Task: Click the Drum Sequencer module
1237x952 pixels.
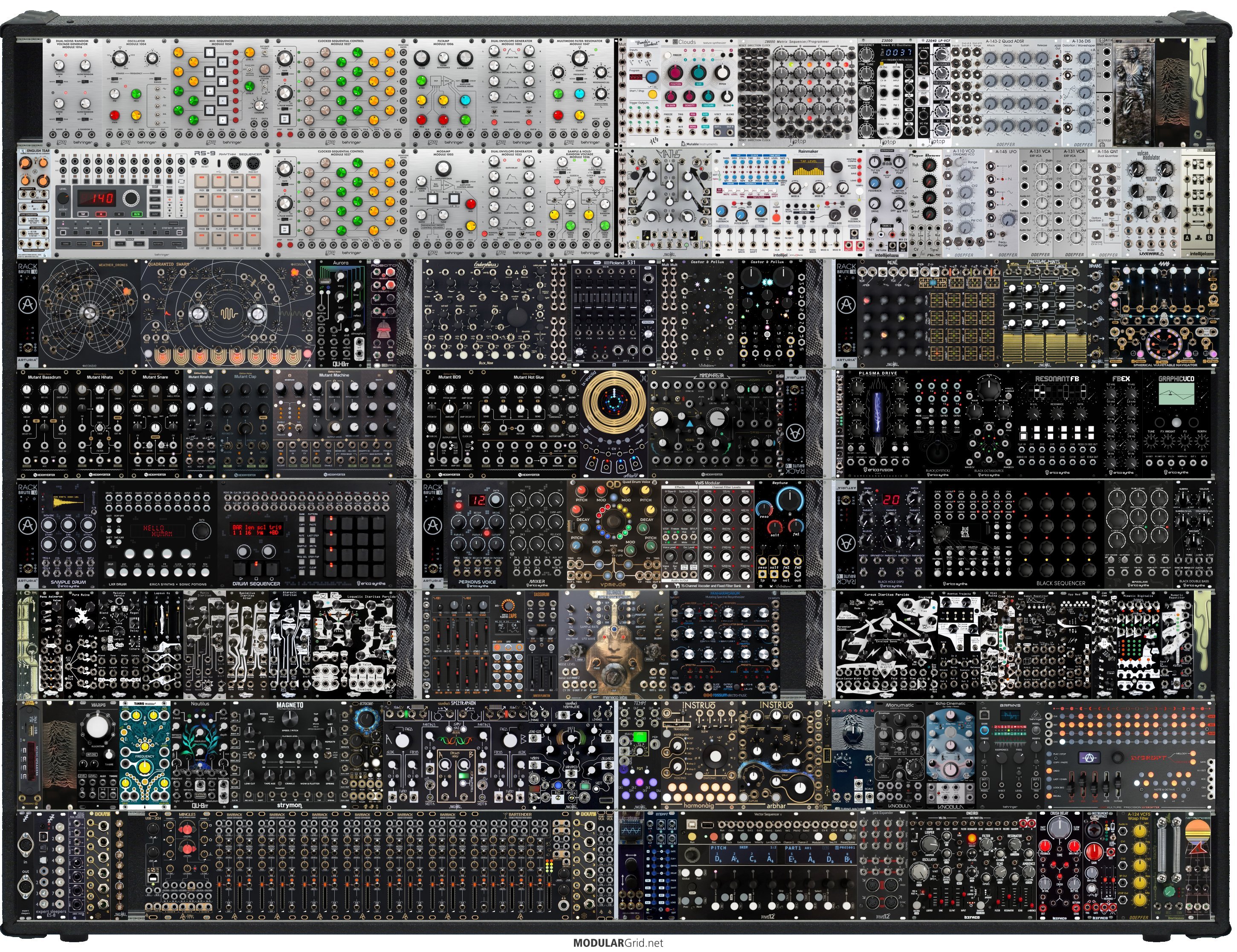Action: click(x=307, y=534)
